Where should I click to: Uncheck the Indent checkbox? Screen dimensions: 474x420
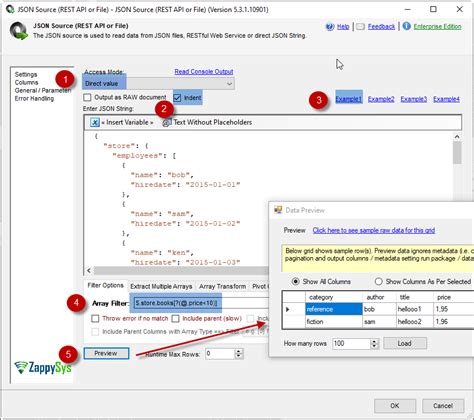[x=177, y=98]
